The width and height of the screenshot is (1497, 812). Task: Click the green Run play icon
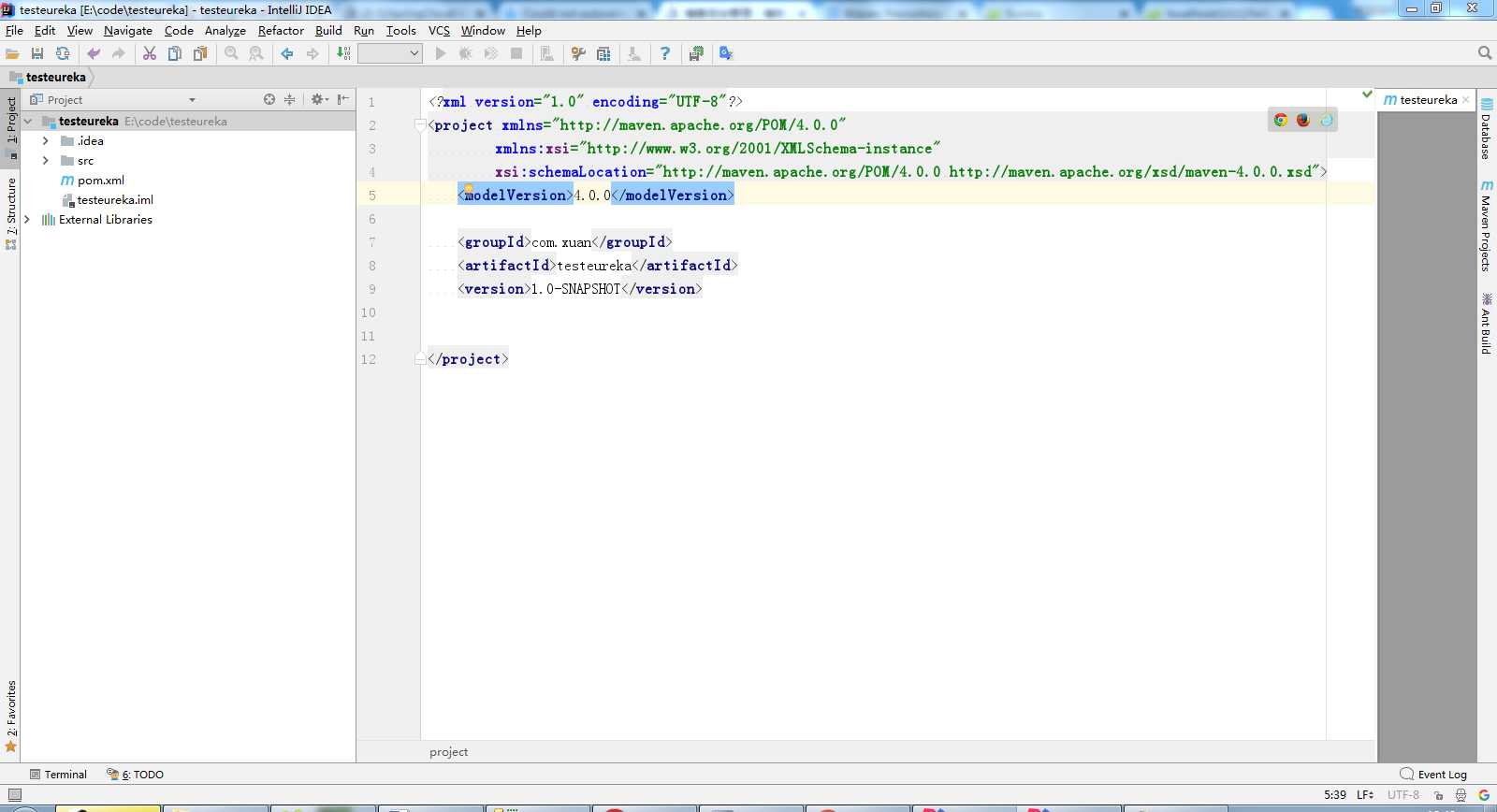point(441,53)
